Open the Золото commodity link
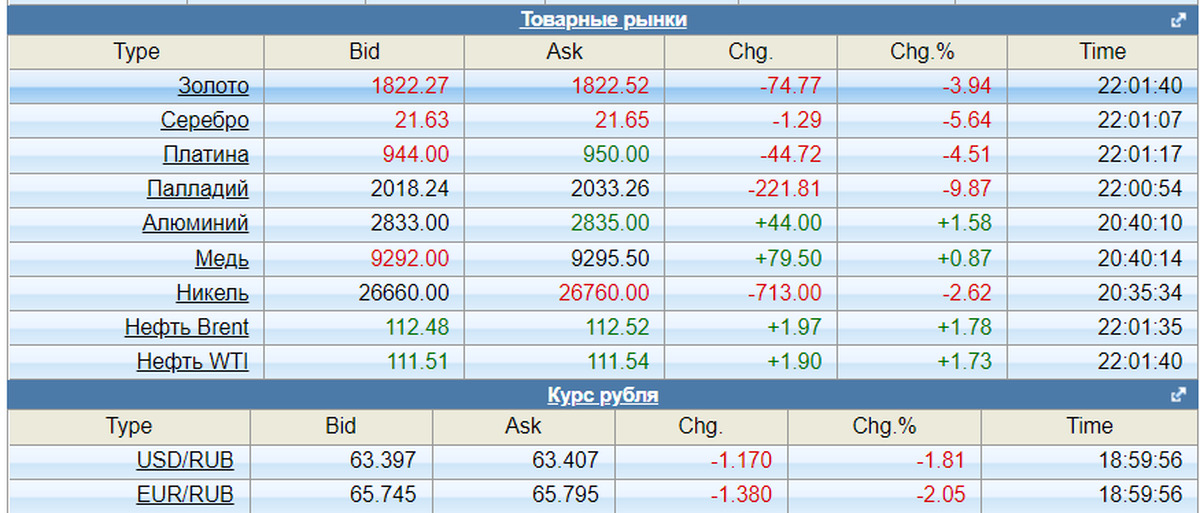The width and height of the screenshot is (1200, 513). coord(213,86)
